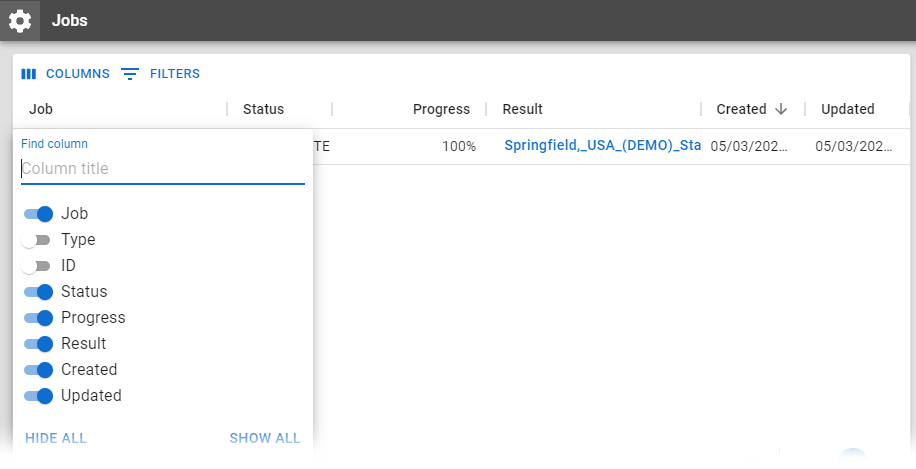Sort by the Result column header
The image size is (916, 469).
click(x=523, y=109)
